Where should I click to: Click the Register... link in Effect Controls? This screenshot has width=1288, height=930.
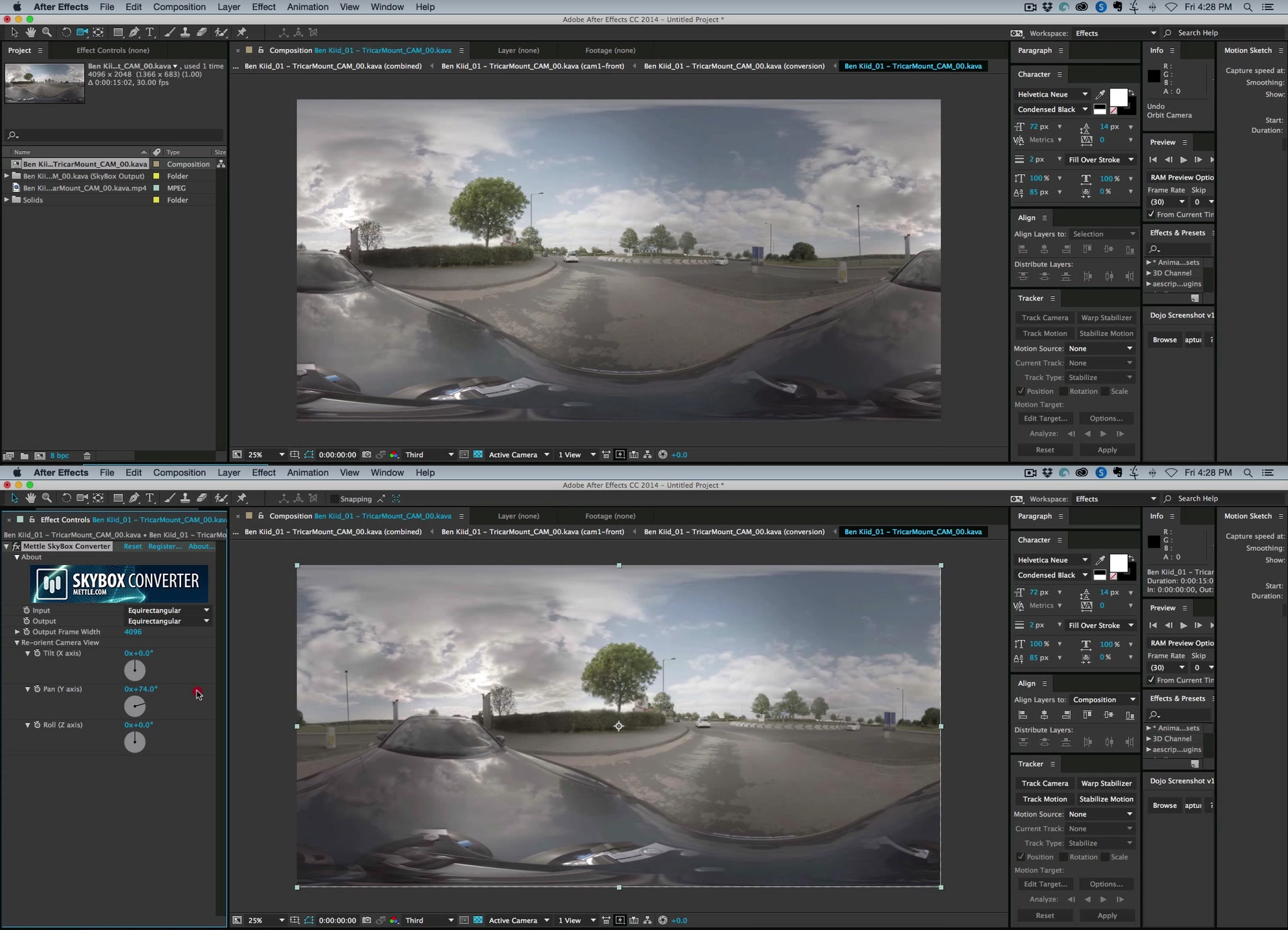164,546
